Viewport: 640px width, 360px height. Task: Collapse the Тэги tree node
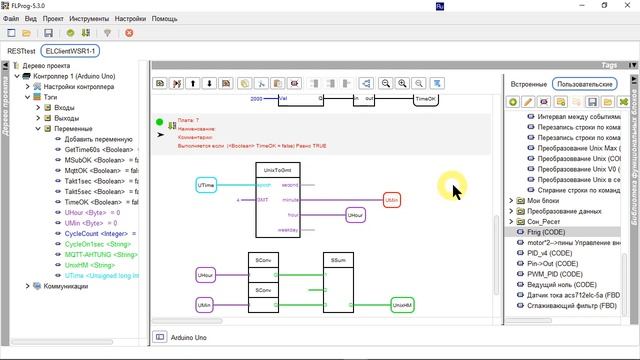tap(28, 97)
